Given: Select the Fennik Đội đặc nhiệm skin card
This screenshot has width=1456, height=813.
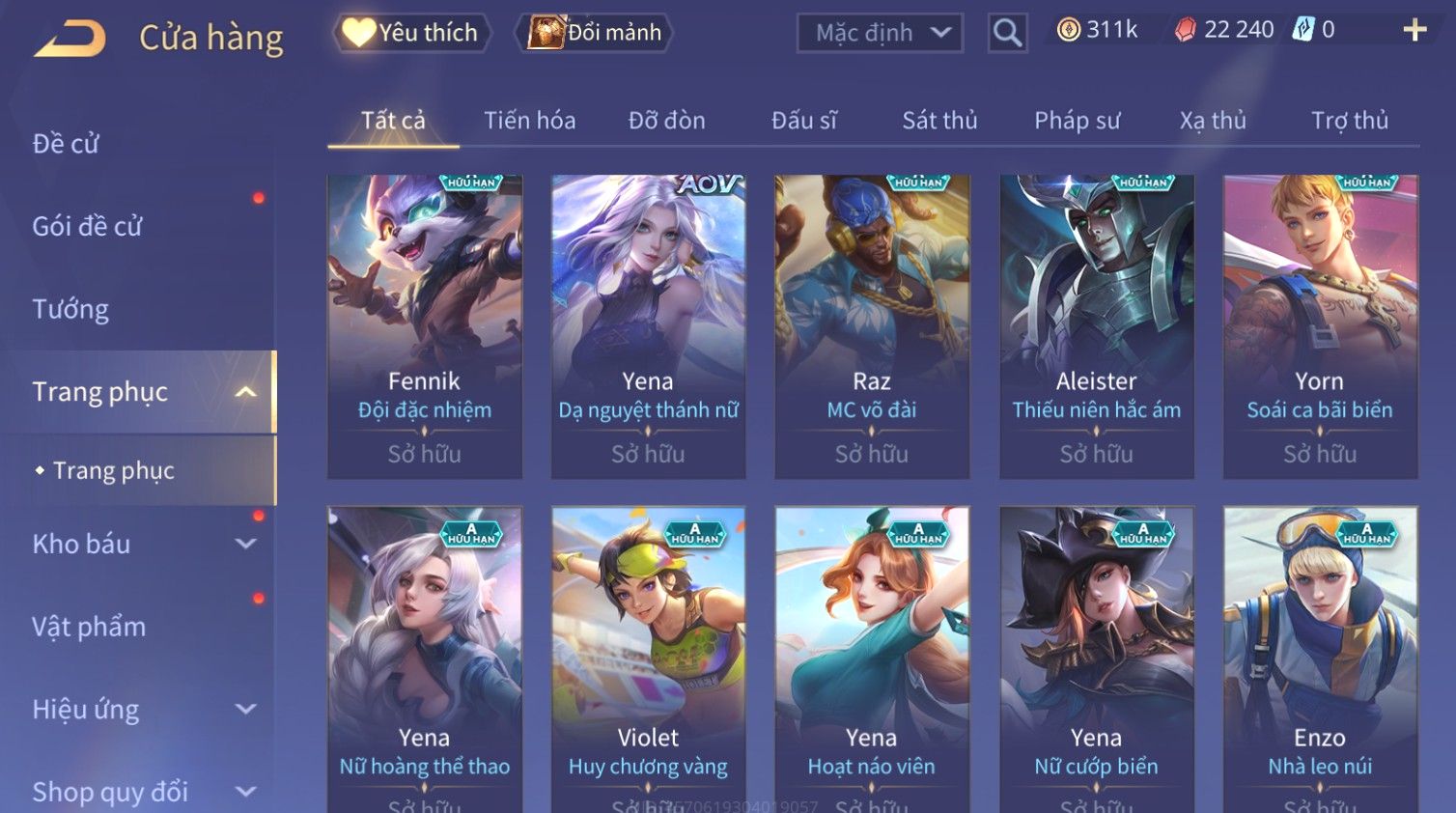Looking at the screenshot, I should tap(425, 326).
